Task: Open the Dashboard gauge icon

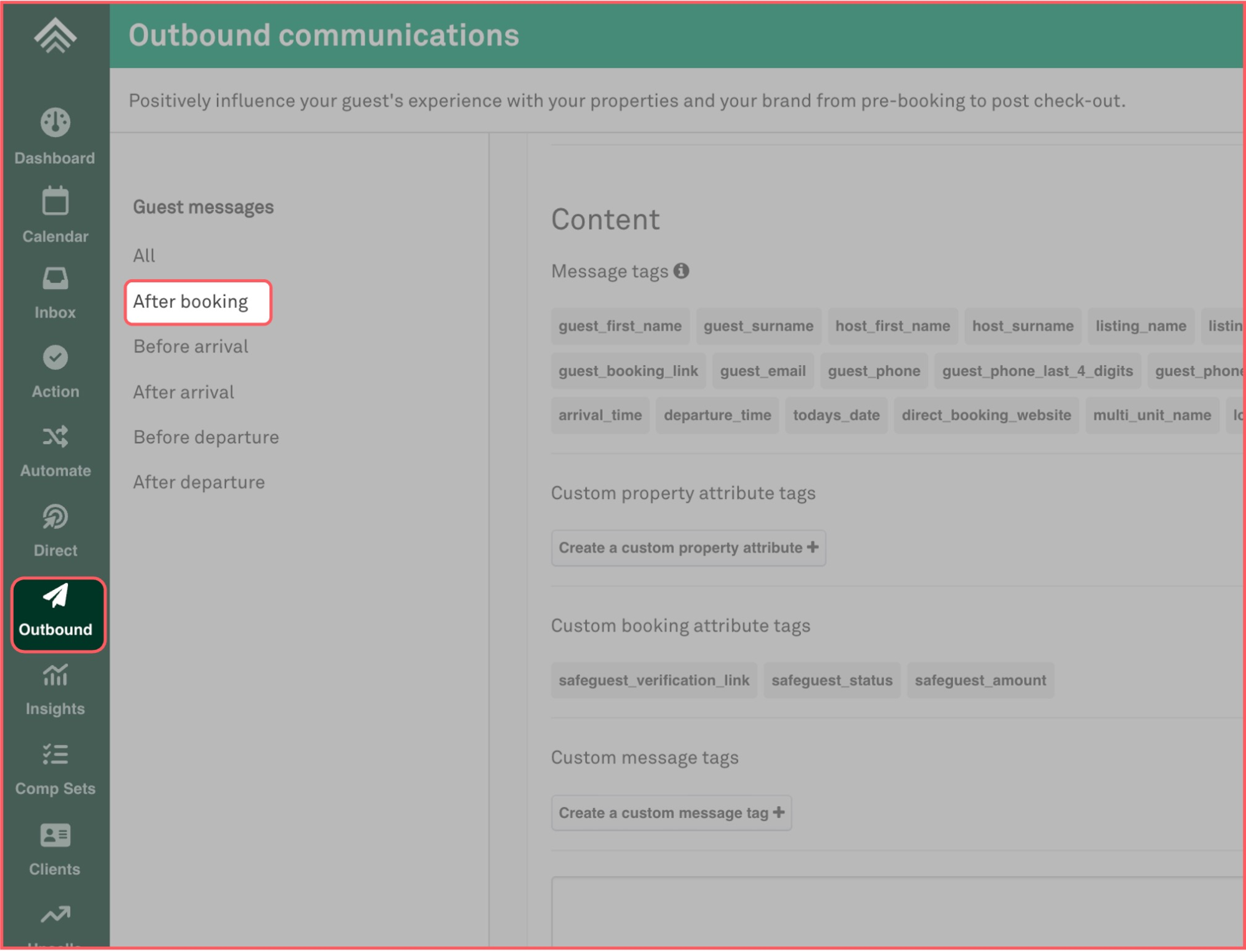Action: [x=55, y=122]
